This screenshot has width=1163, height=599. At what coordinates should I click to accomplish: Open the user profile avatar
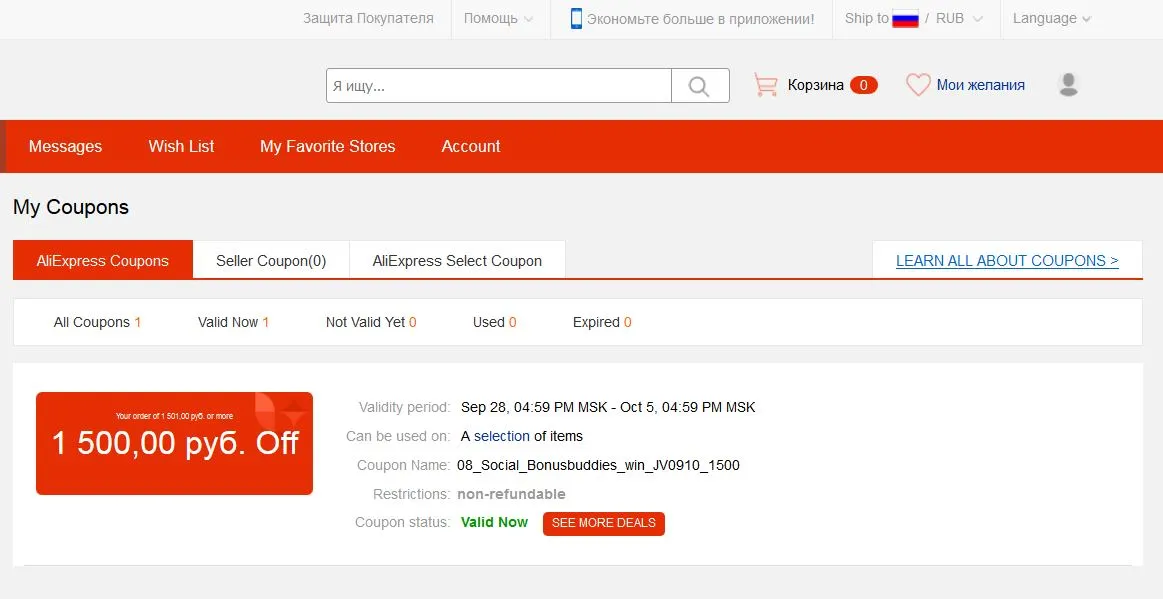click(x=1068, y=85)
